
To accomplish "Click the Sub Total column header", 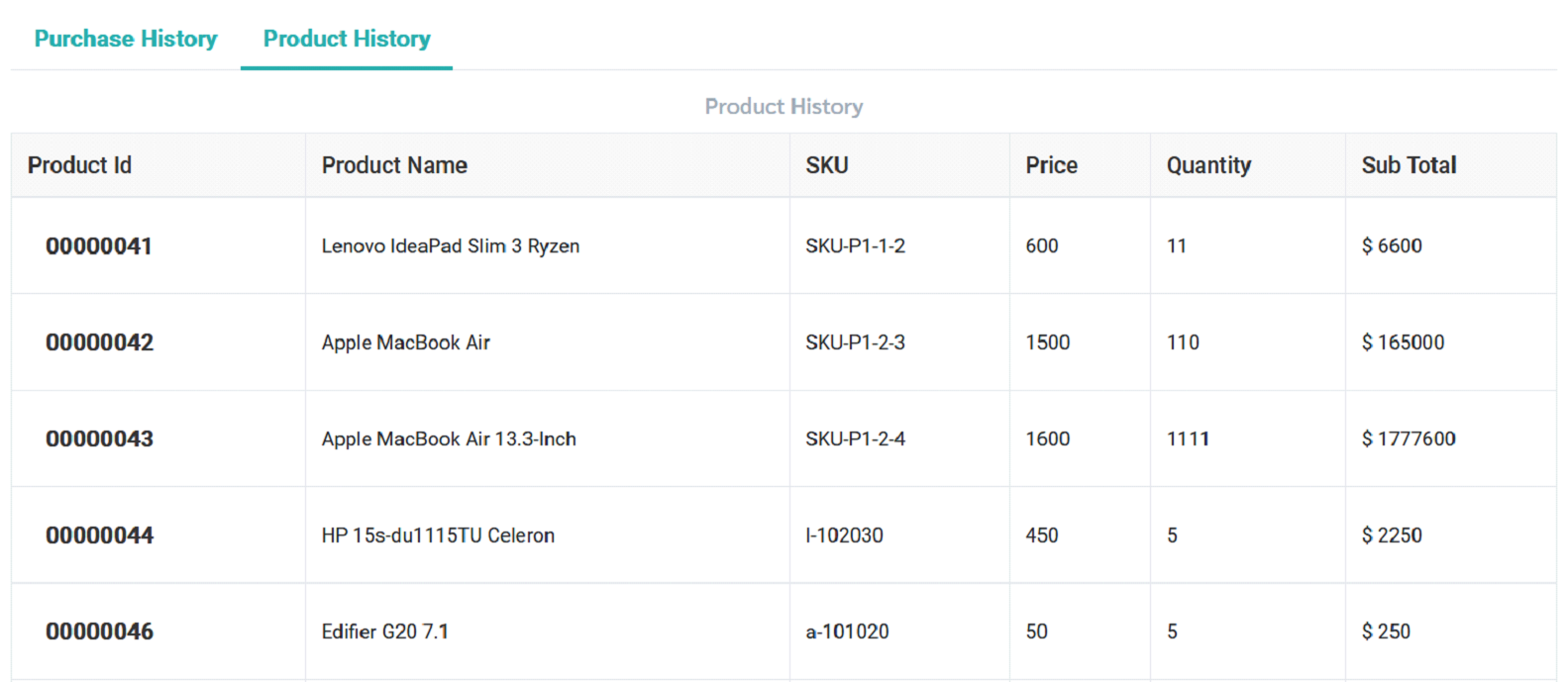I will [x=1409, y=165].
